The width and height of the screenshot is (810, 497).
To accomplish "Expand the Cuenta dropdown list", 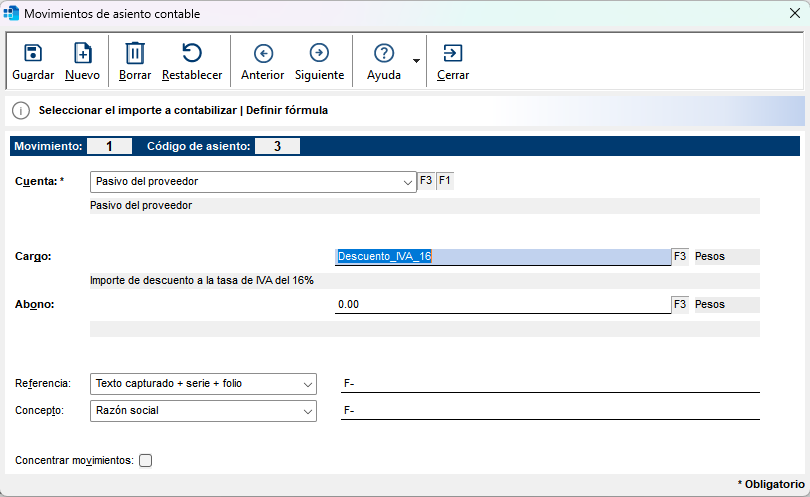I will [x=407, y=182].
